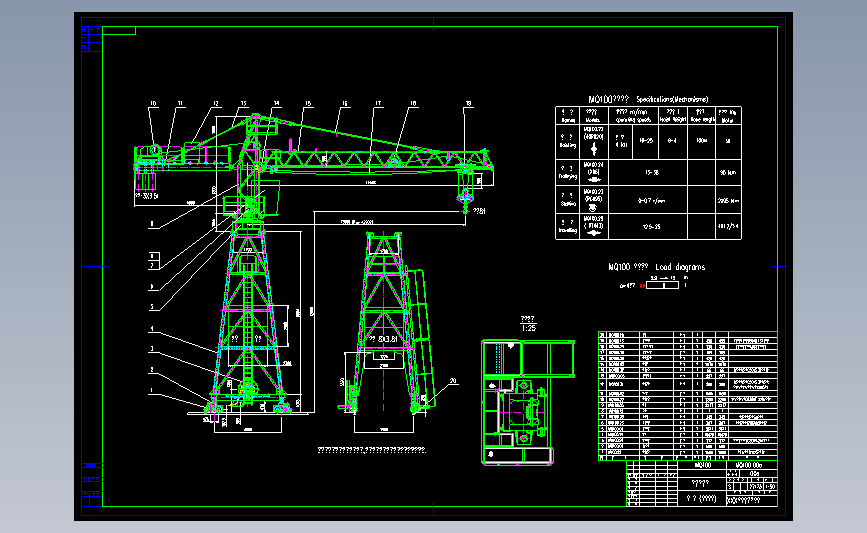This screenshot has height=533, width=867.
Task: Select callout number 20 beside the front view
Action: 453,381
